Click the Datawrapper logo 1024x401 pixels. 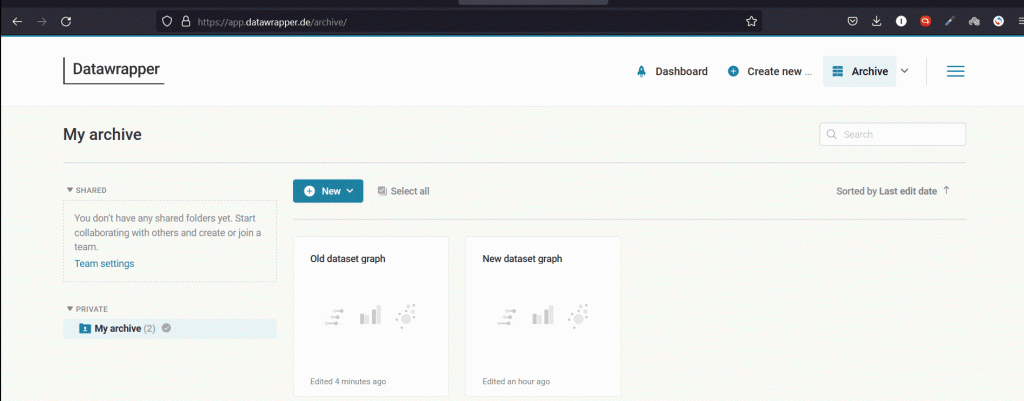(x=114, y=70)
